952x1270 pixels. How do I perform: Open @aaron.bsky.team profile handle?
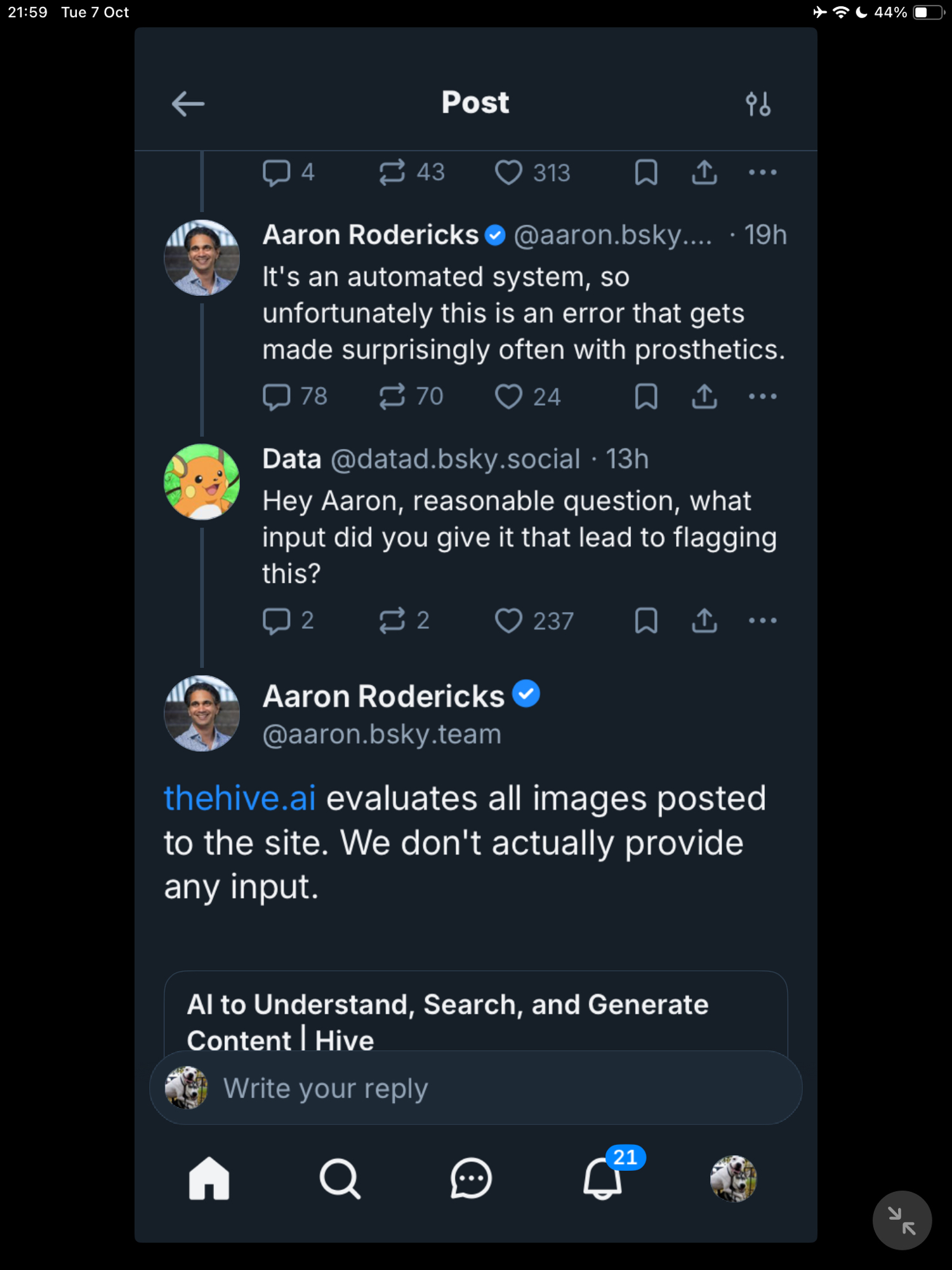(382, 734)
